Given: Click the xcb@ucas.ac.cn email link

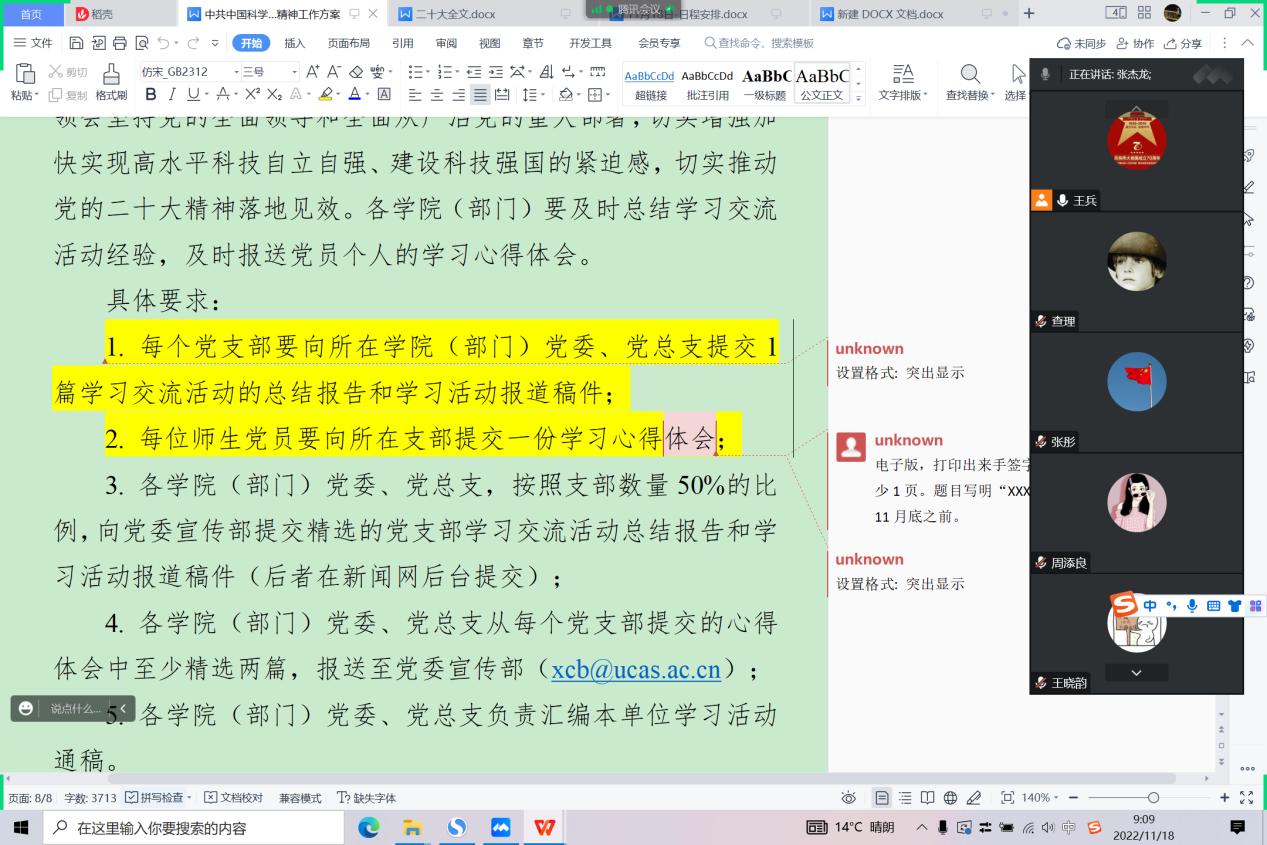Looking at the screenshot, I should 636,670.
